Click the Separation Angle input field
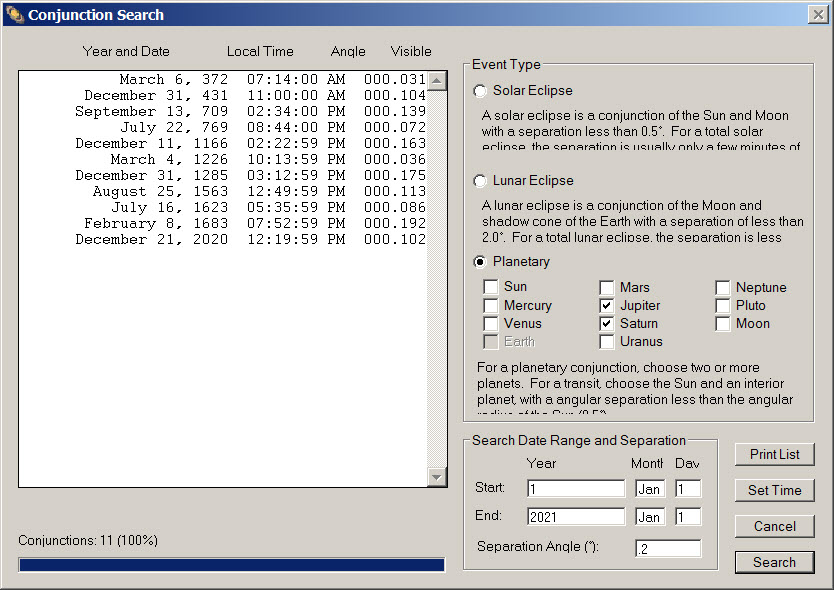The width and height of the screenshot is (834, 590). tap(668, 549)
